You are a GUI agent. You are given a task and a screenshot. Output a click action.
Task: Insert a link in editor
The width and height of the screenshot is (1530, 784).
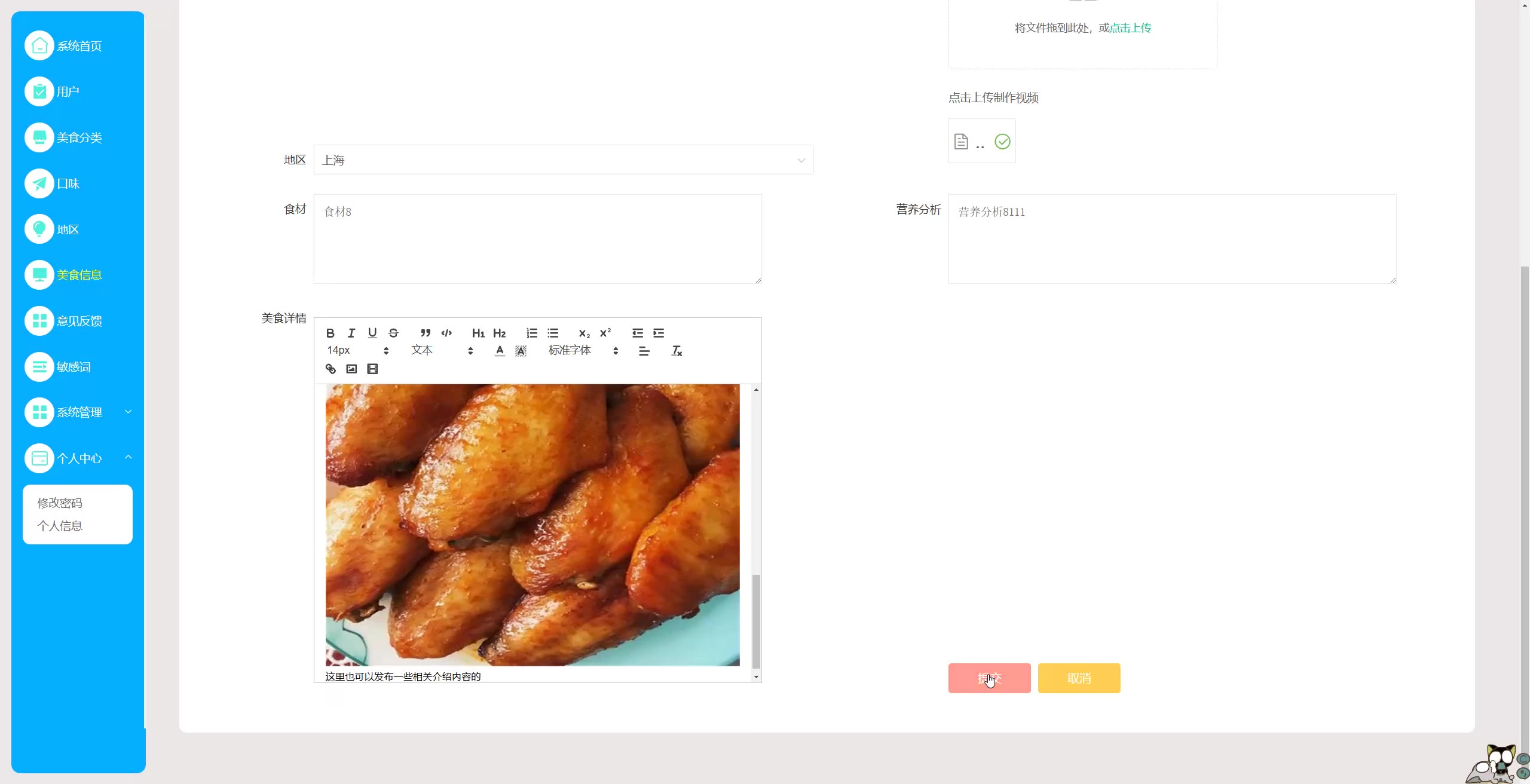coord(331,369)
